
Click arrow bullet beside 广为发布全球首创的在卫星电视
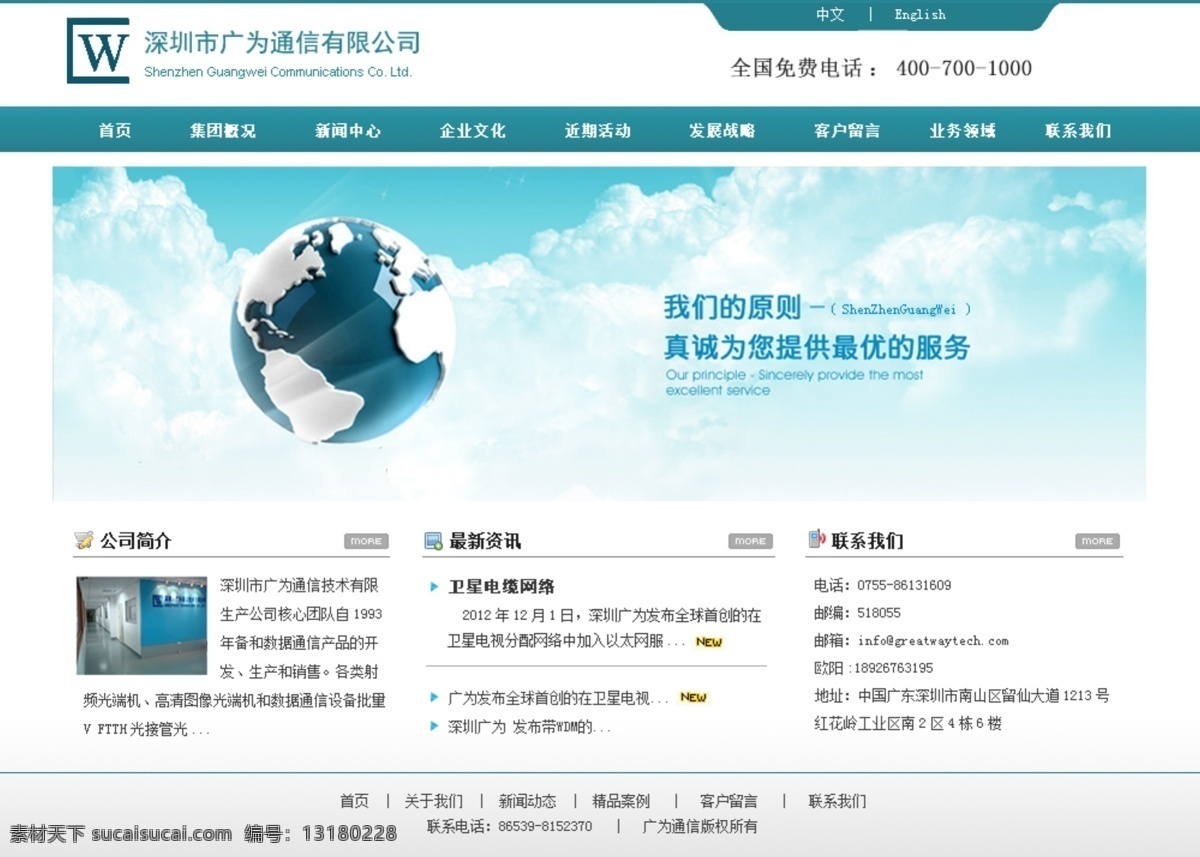tap(434, 697)
